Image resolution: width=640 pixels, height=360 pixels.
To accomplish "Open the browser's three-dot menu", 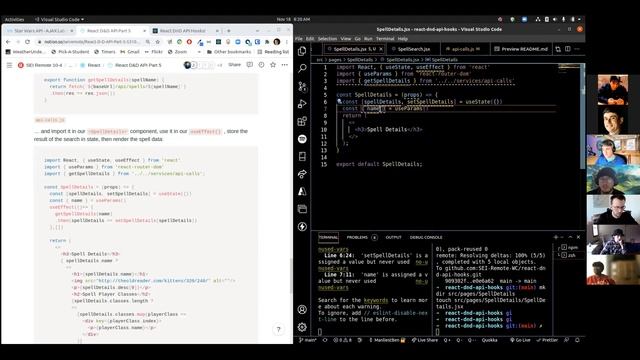I will [287, 42].
